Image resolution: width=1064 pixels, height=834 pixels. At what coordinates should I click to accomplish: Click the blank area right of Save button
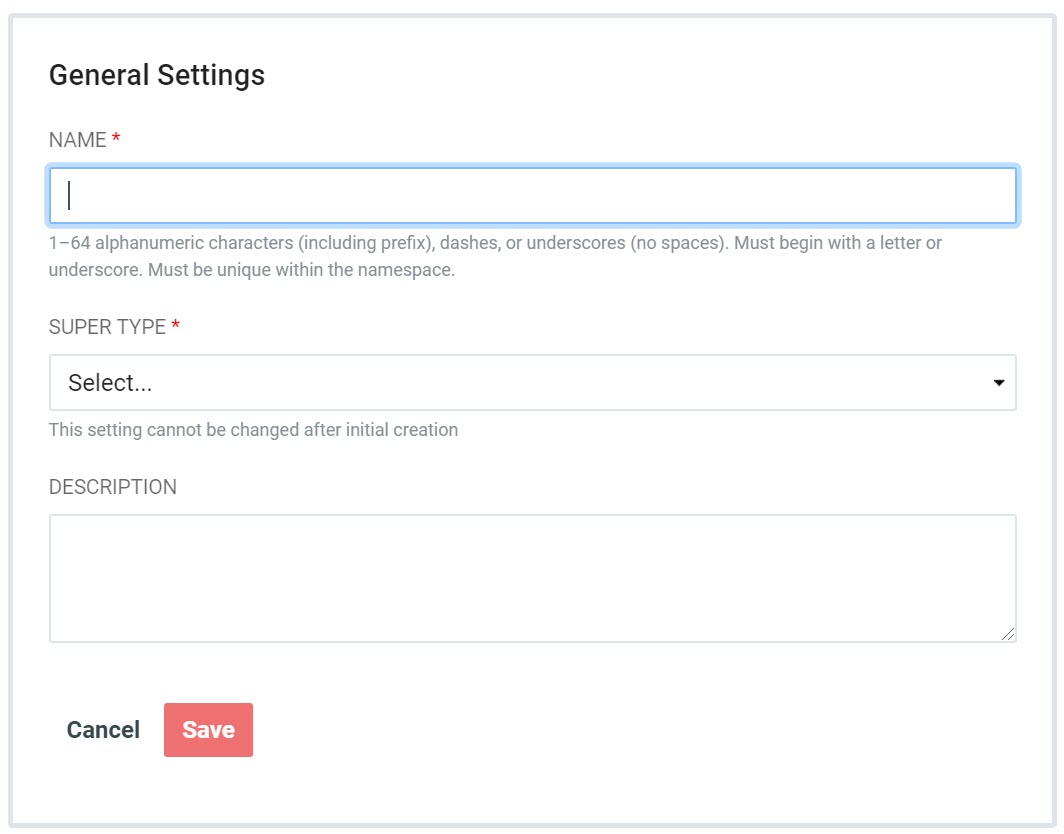coord(600,730)
